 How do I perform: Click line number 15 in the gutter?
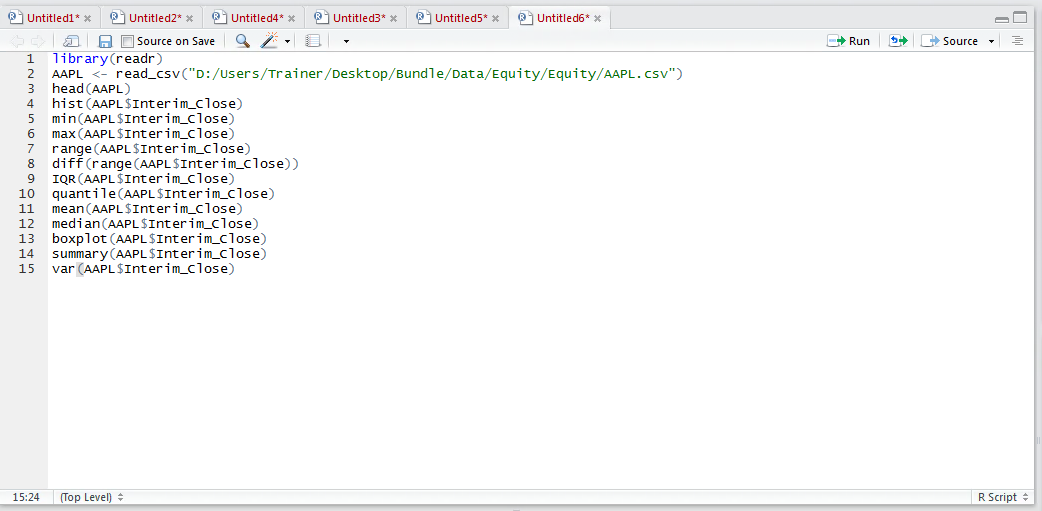click(27, 269)
